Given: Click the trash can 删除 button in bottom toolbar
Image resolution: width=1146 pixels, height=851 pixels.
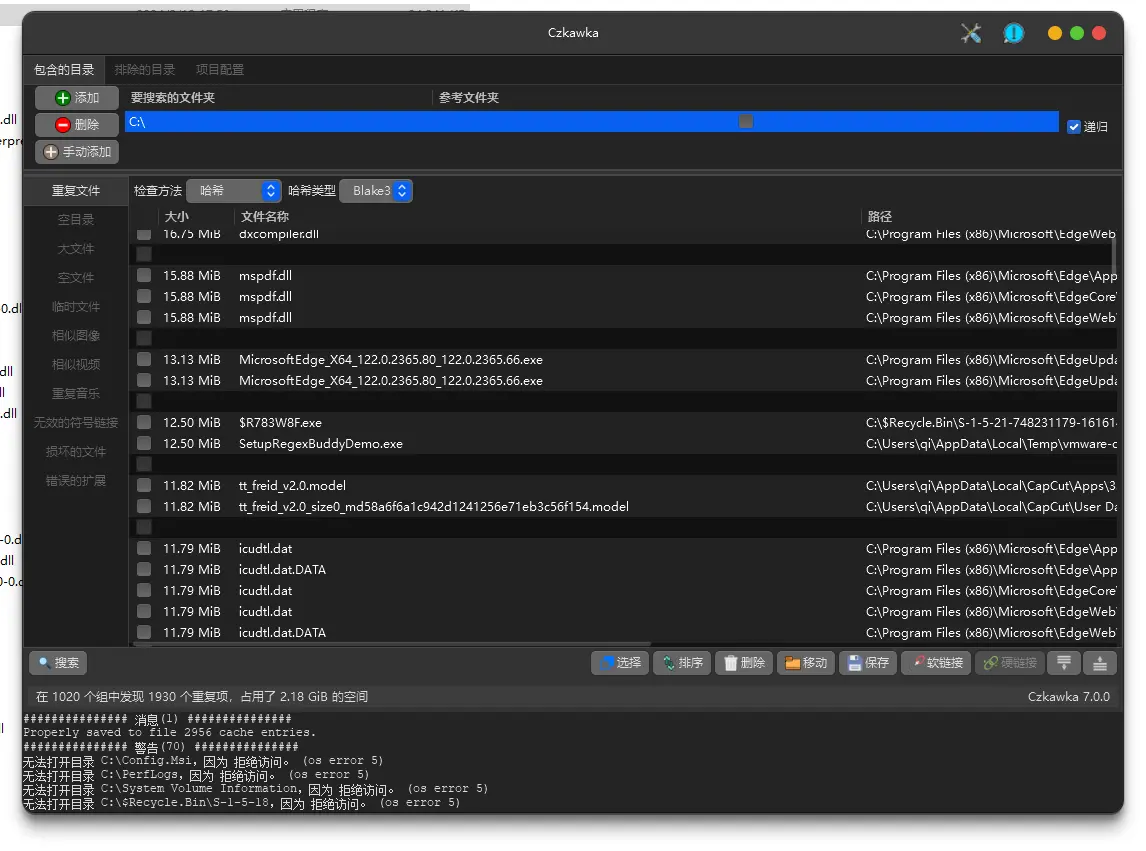Looking at the screenshot, I should point(743,663).
